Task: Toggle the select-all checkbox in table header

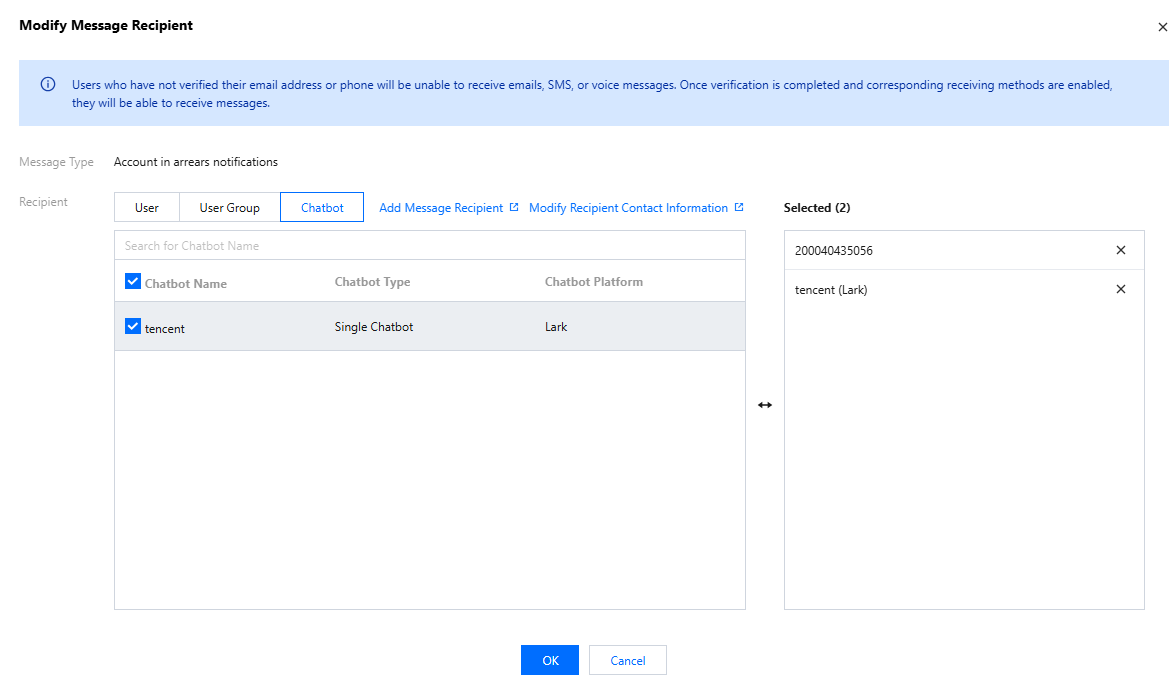Action: (x=133, y=282)
